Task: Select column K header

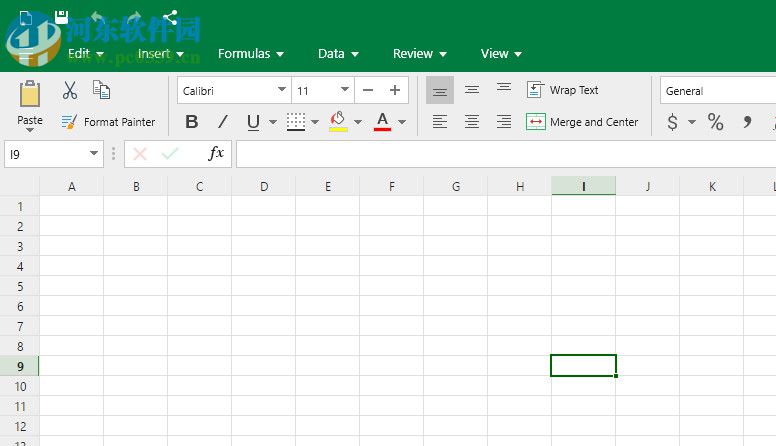Action: point(712,187)
